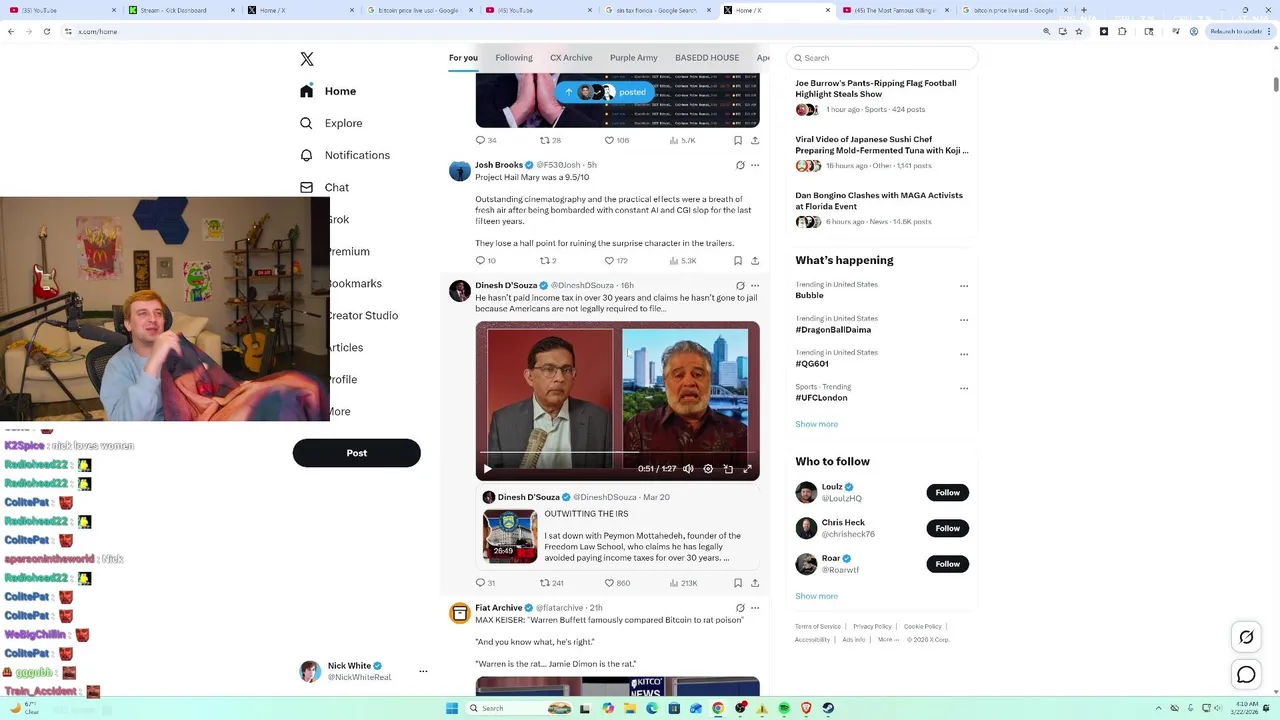Open more options on Dinesh D'Souza's post

755,285
